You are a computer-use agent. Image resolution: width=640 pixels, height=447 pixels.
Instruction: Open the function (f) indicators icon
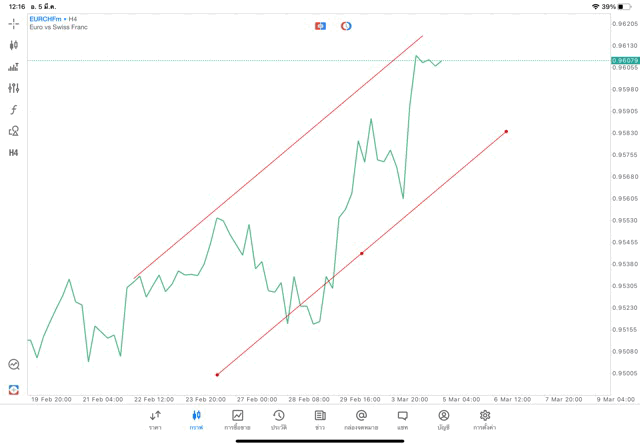click(x=14, y=110)
